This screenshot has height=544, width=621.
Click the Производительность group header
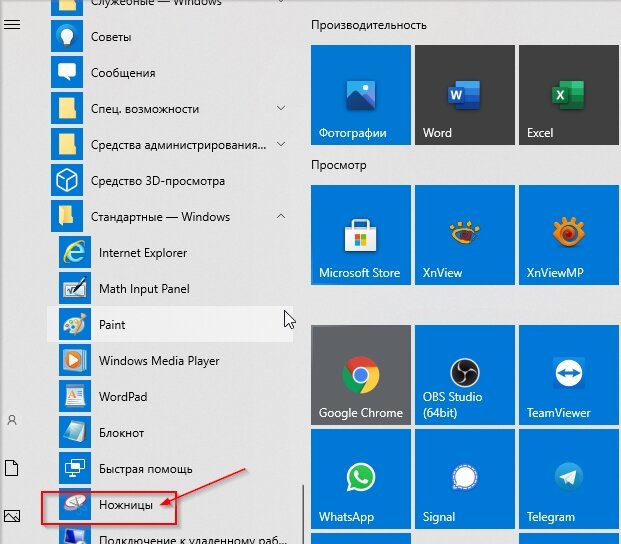pyautogui.click(x=369, y=25)
